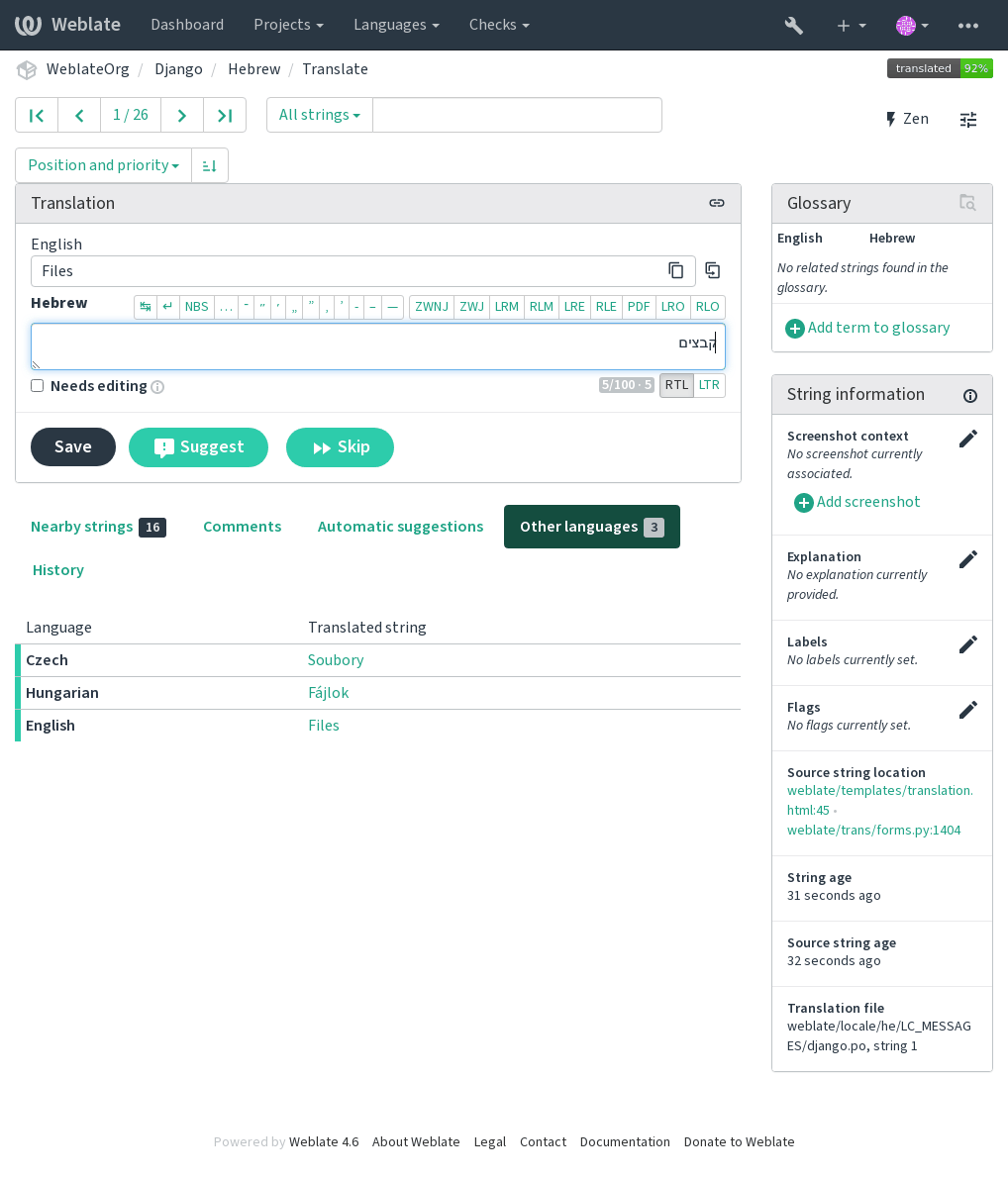
Task: Open the three-dots more menu in the navbar
Action: click(968, 26)
